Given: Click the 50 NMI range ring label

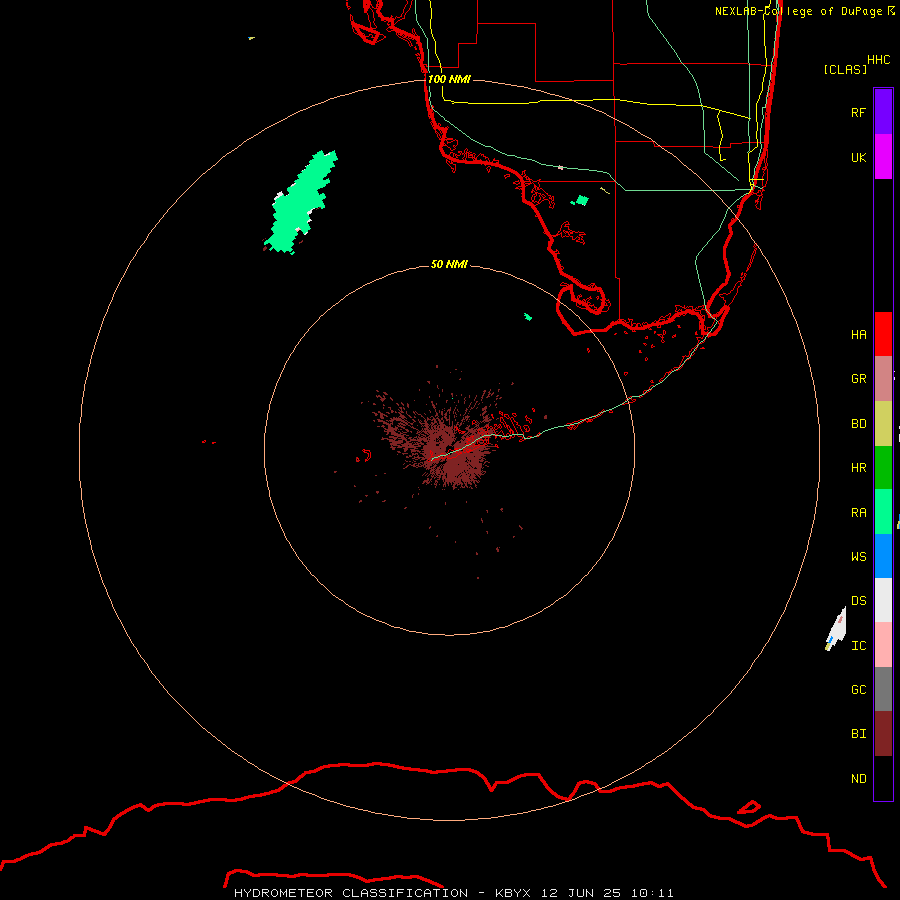Looking at the screenshot, I should [x=449, y=264].
